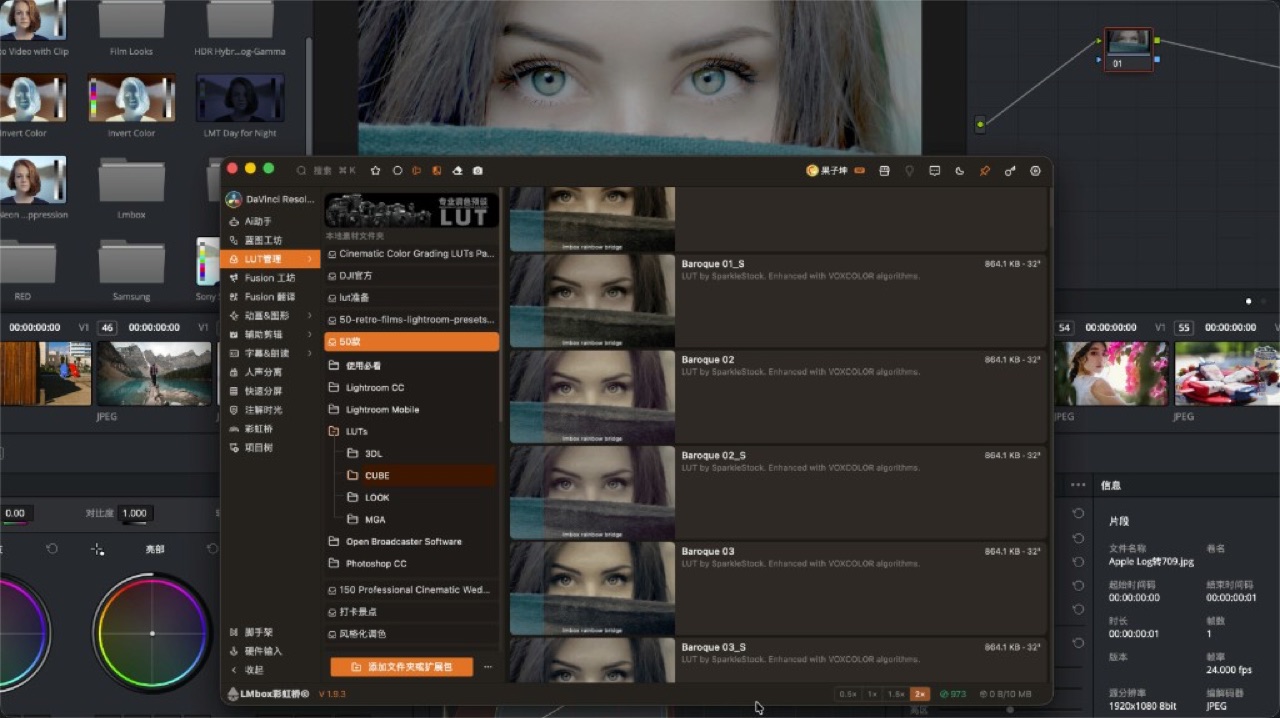Click the 添加文件夹或扩展包 button

tap(402, 667)
